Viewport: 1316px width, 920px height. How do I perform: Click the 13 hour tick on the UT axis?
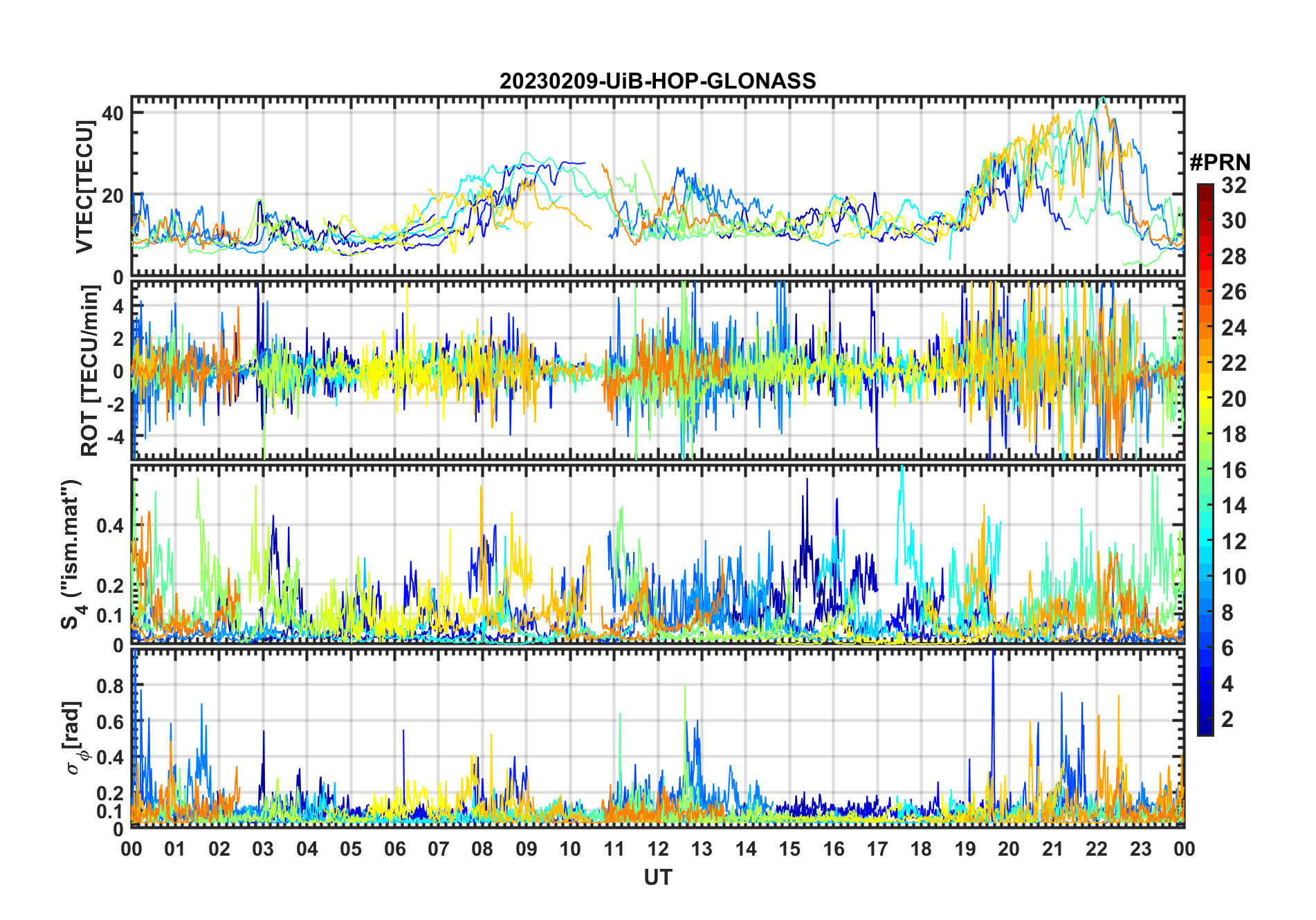pos(702,849)
